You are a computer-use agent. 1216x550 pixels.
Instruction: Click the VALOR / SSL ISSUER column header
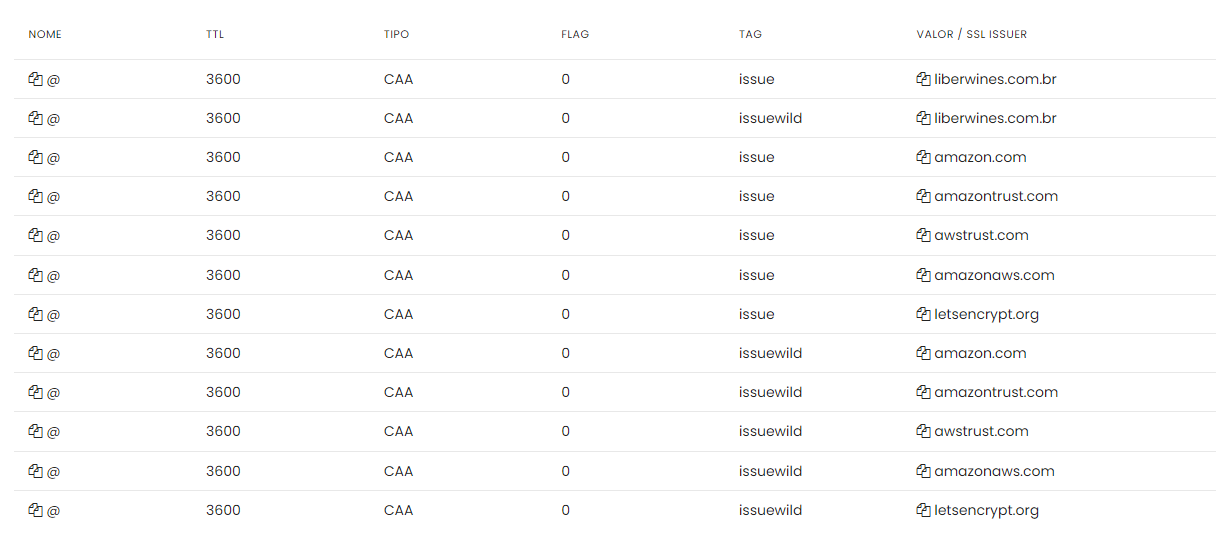pos(971,34)
